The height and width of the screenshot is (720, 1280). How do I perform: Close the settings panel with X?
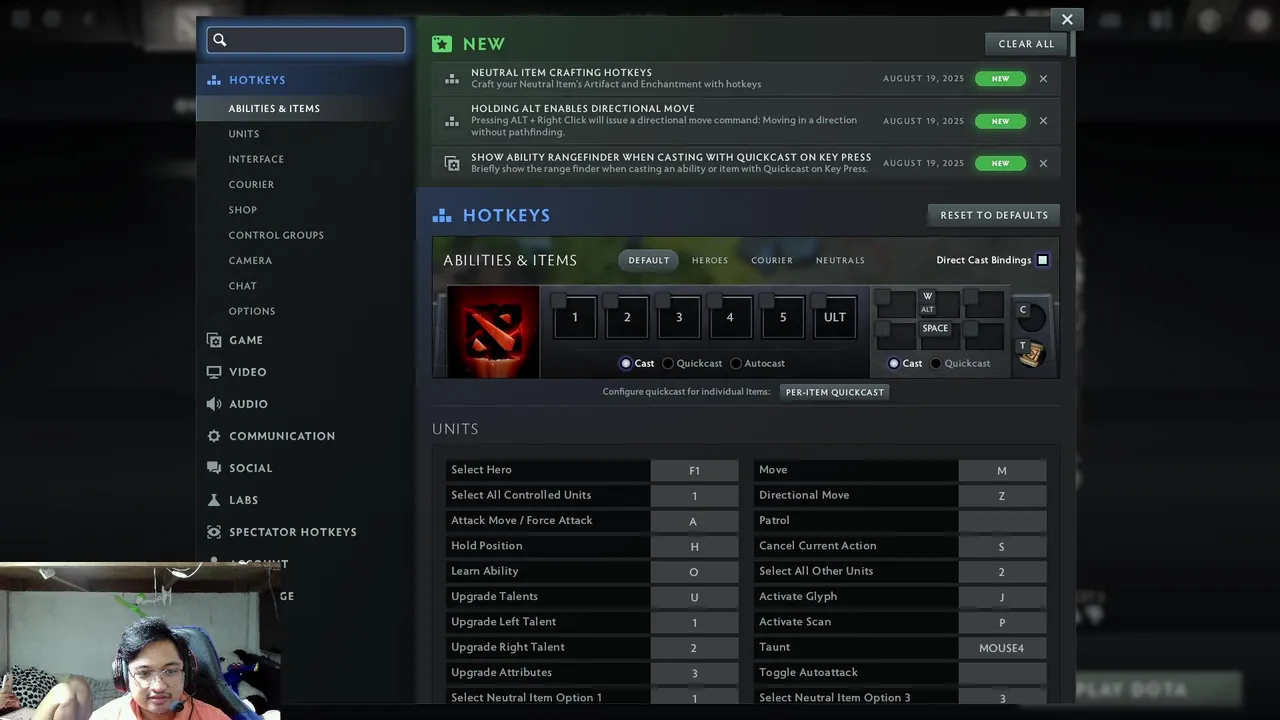[x=1067, y=19]
